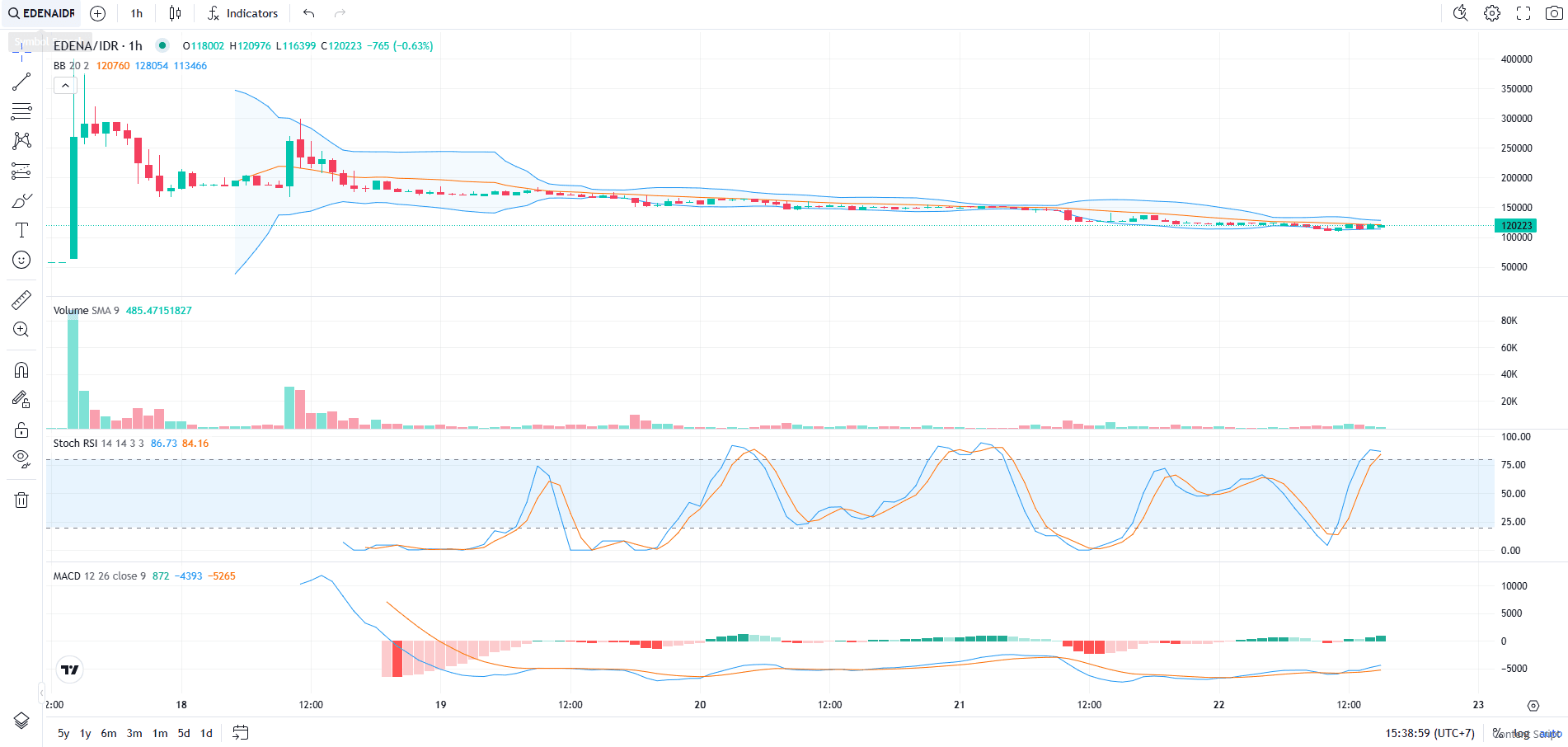Select the Trend Line drawing tool

coord(21,81)
